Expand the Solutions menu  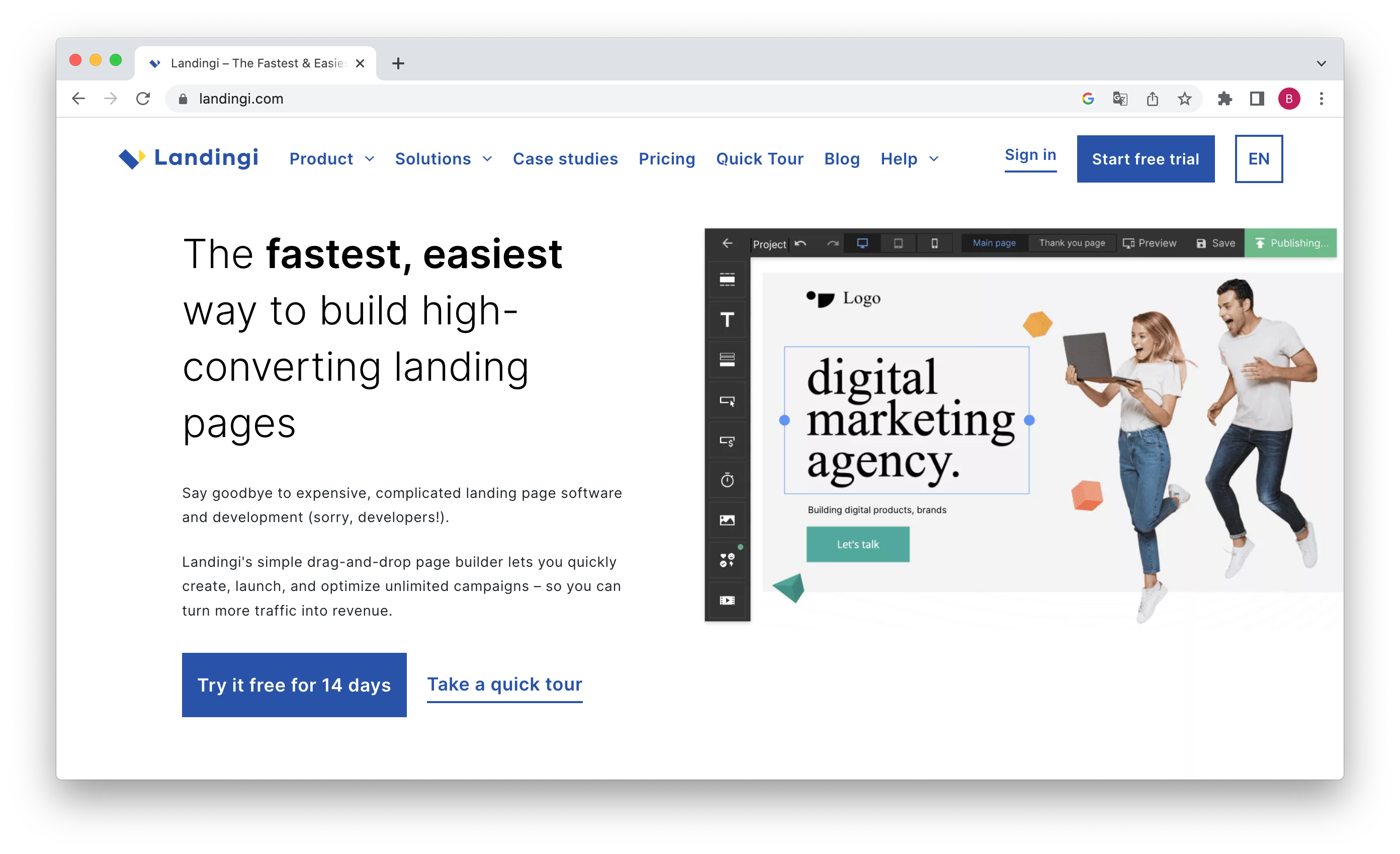pyautogui.click(x=443, y=158)
